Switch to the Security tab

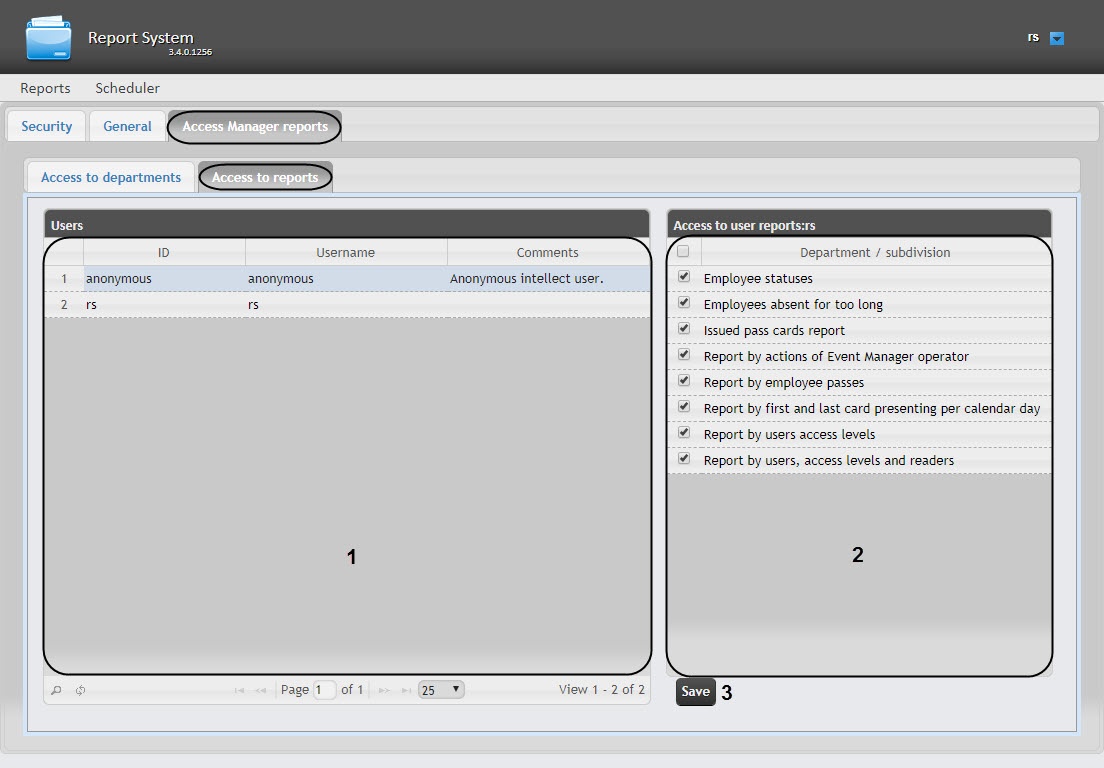47,127
